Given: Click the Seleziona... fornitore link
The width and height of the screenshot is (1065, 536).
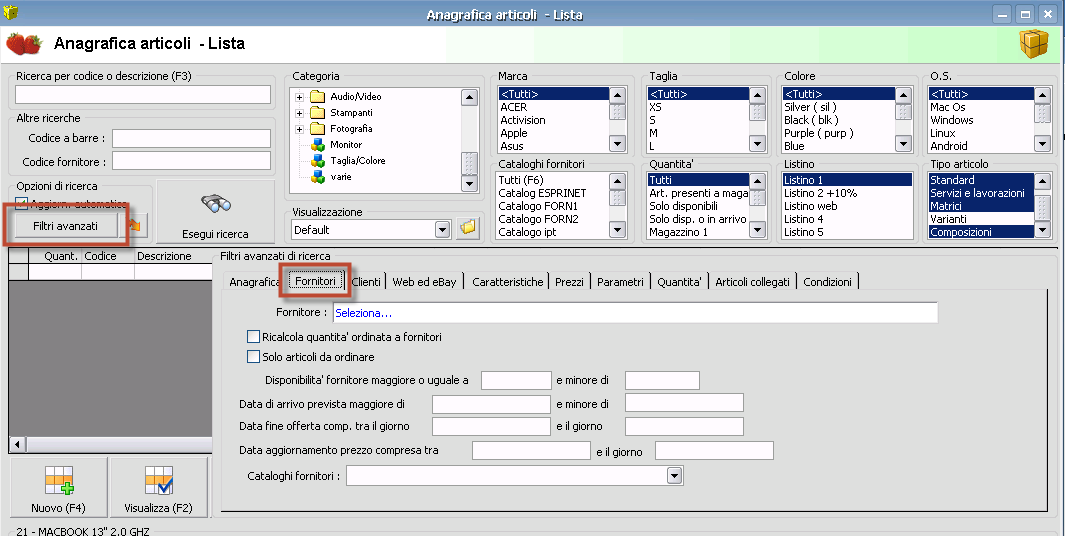Looking at the screenshot, I should pyautogui.click(x=363, y=313).
